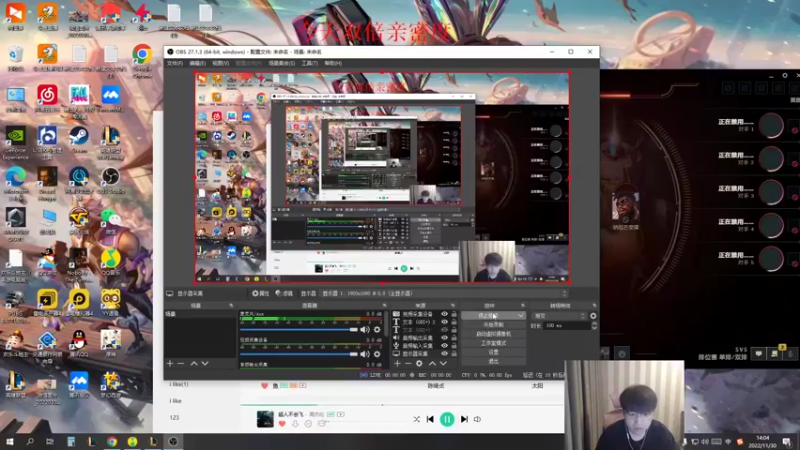This screenshot has width=800, height=450.
Task: Add a new scene with the Scenes plus icon
Action: pos(170,363)
